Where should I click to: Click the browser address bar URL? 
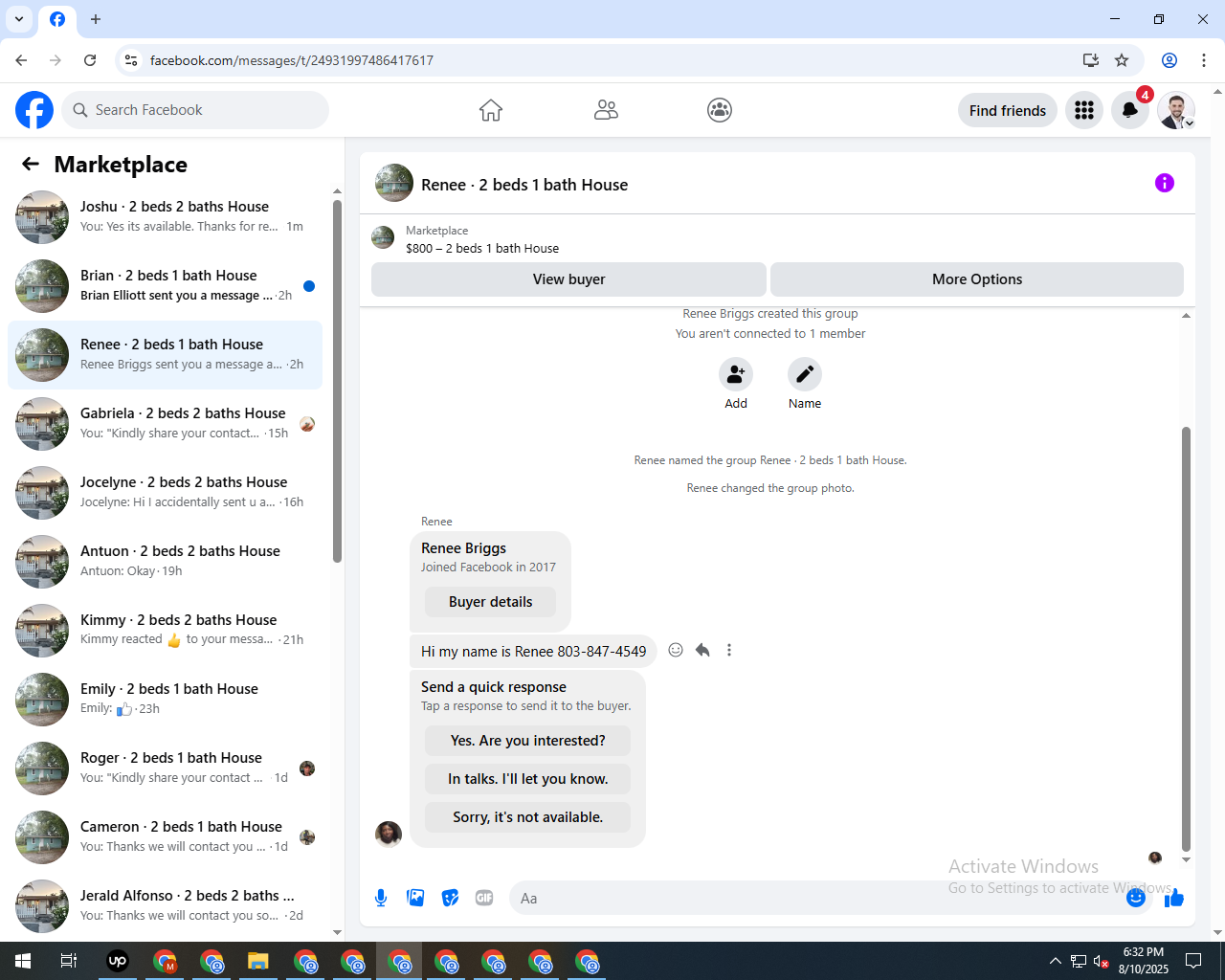point(292,60)
